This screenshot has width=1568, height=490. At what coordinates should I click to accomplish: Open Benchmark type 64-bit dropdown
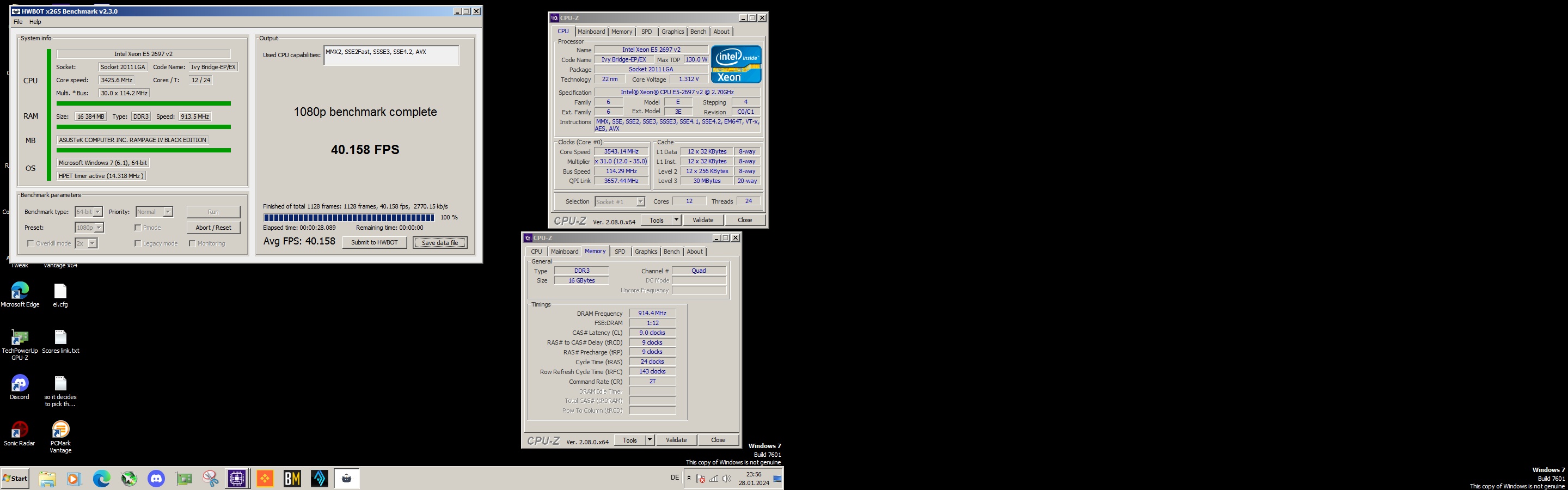click(x=89, y=212)
